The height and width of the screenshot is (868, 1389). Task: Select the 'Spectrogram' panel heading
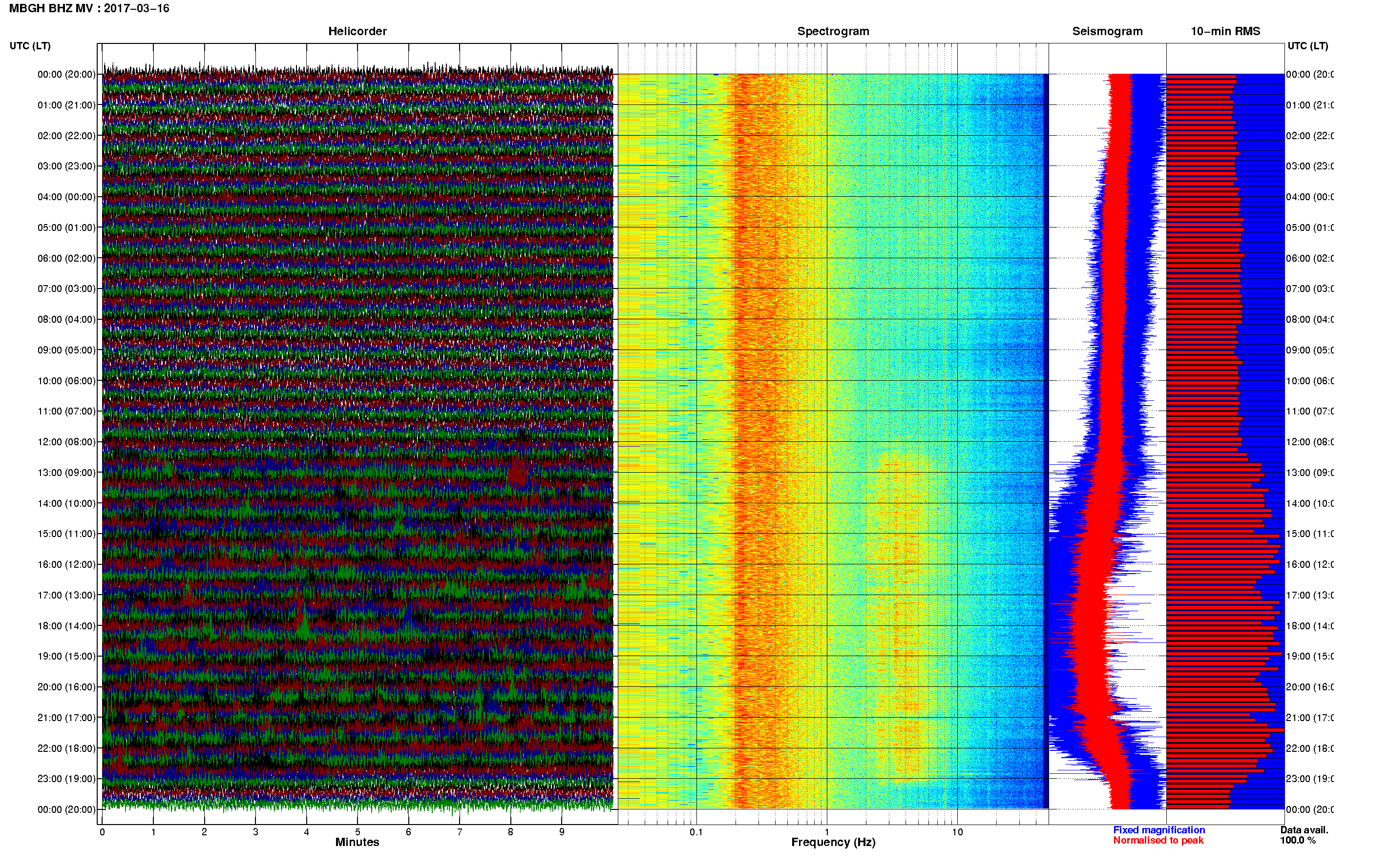tap(833, 32)
